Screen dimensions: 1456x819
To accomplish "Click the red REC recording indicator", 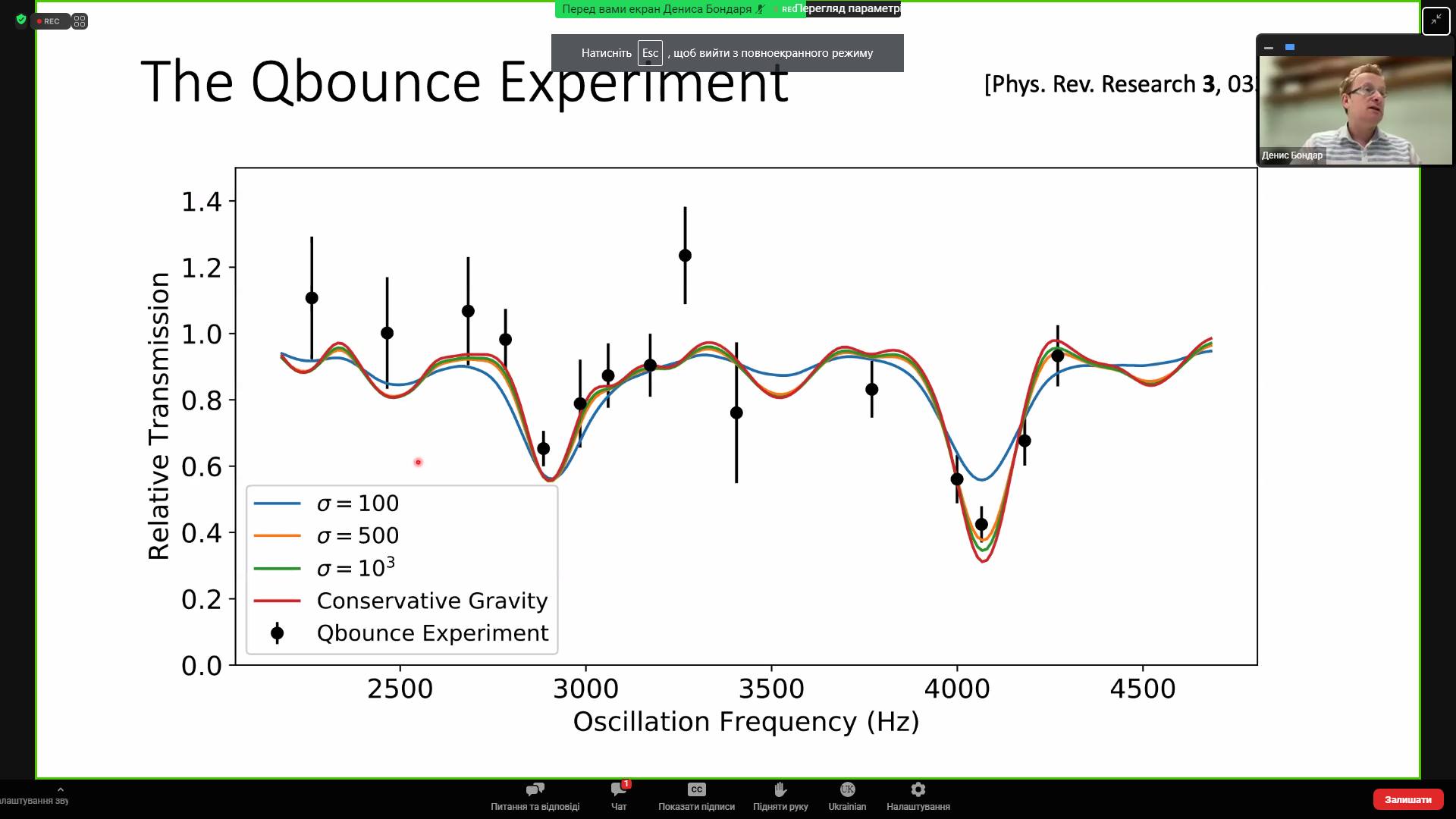I will coord(49,21).
